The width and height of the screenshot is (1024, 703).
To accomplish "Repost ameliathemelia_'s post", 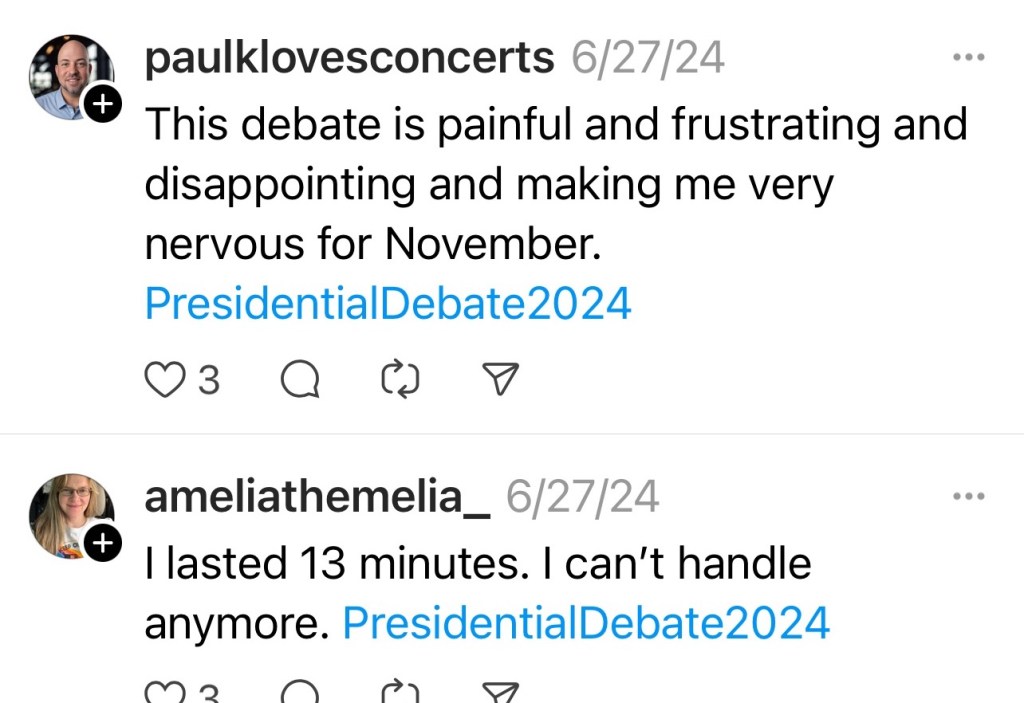I will pyautogui.click(x=401, y=692).
